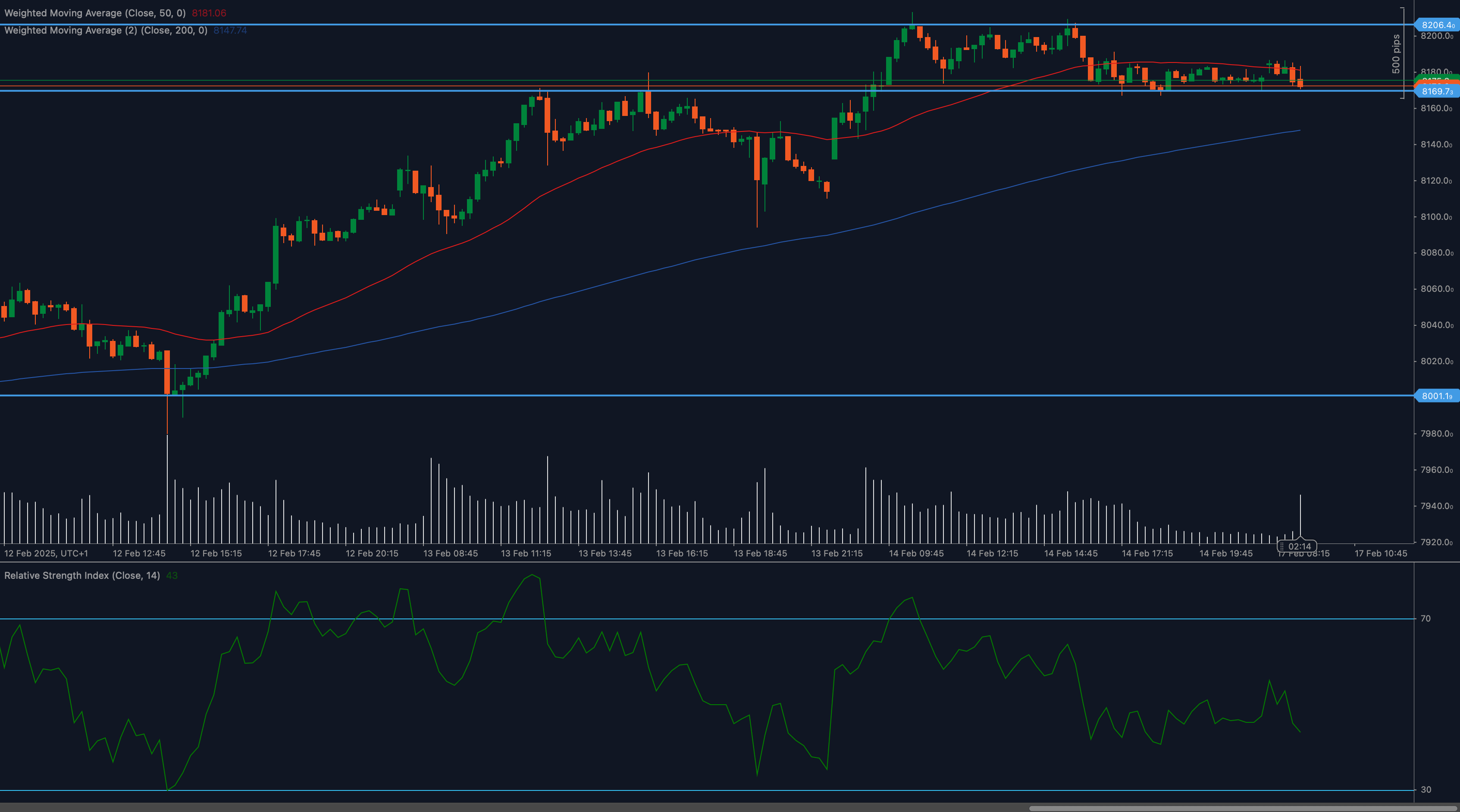Click the 8060.00 price axis label
The height and width of the screenshot is (812, 1460).
(1437, 289)
